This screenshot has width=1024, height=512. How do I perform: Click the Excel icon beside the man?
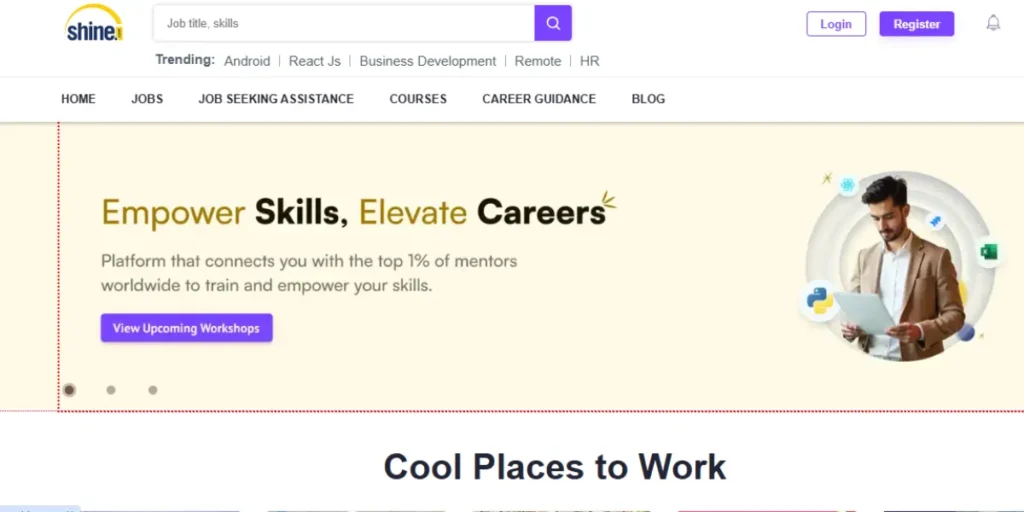pyautogui.click(x=988, y=252)
